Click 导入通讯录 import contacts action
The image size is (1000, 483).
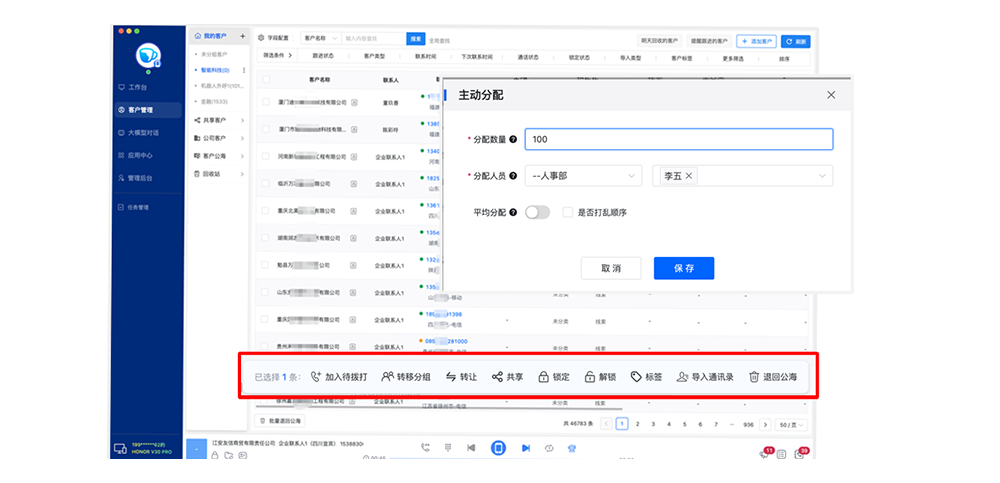tap(705, 377)
